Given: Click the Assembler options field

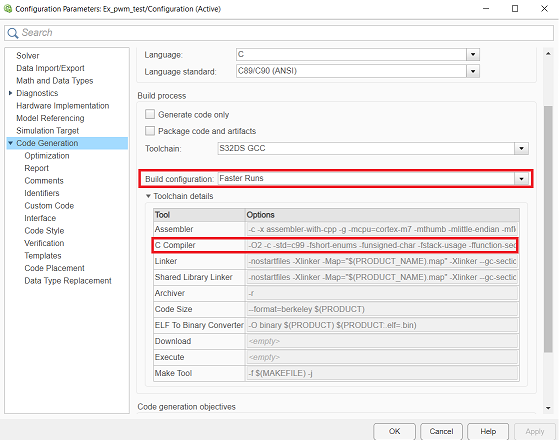Looking at the screenshot, I should click(382, 229).
